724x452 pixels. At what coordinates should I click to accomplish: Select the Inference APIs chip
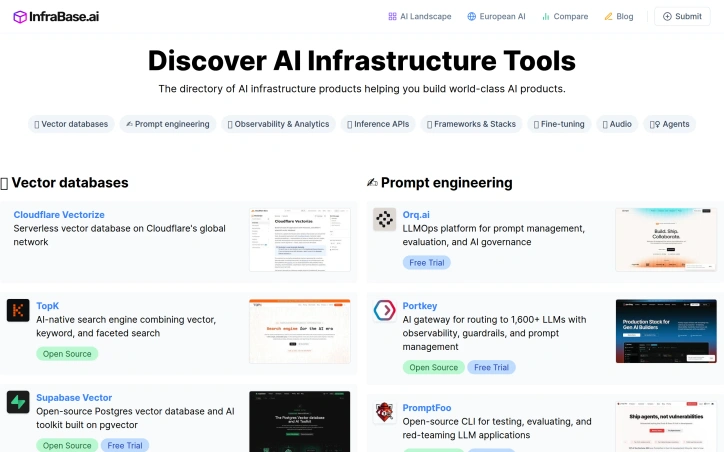tap(378, 124)
